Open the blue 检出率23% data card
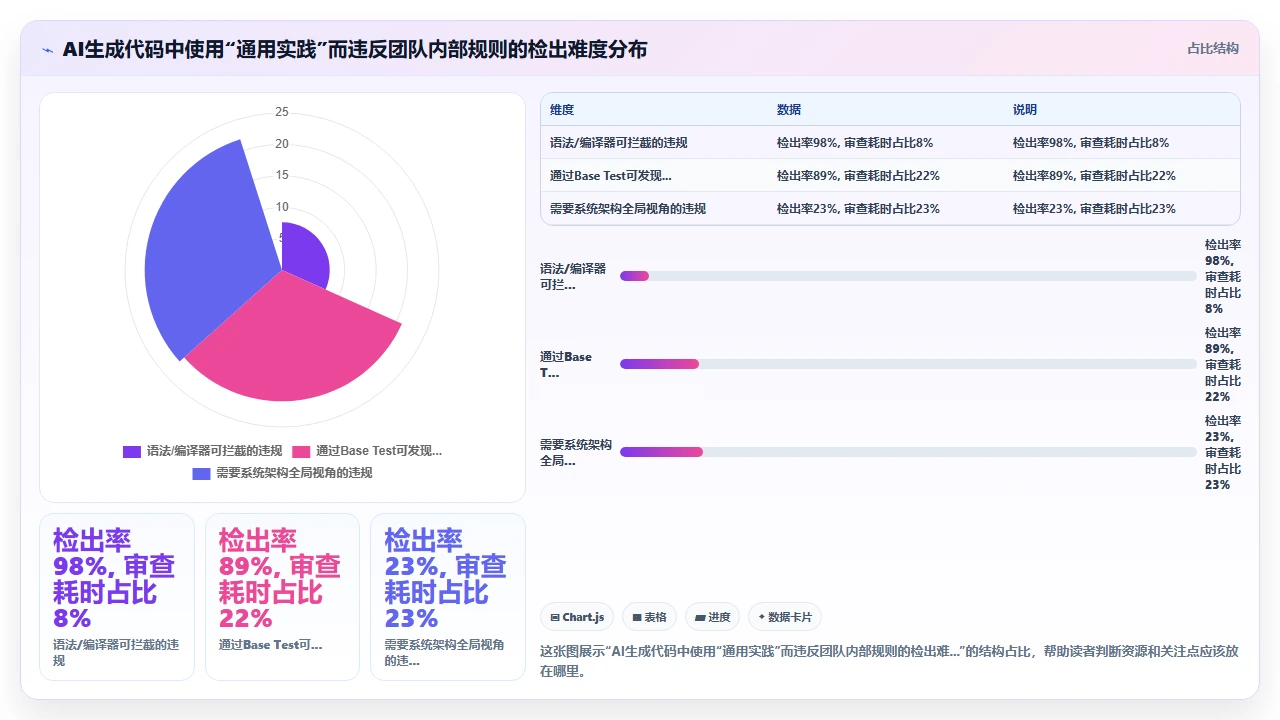1280x720 pixels. coord(447,597)
